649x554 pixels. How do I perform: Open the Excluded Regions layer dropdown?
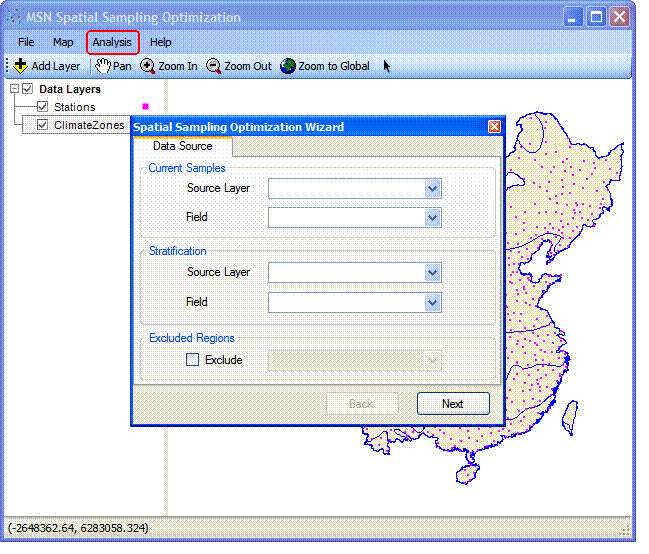point(433,361)
